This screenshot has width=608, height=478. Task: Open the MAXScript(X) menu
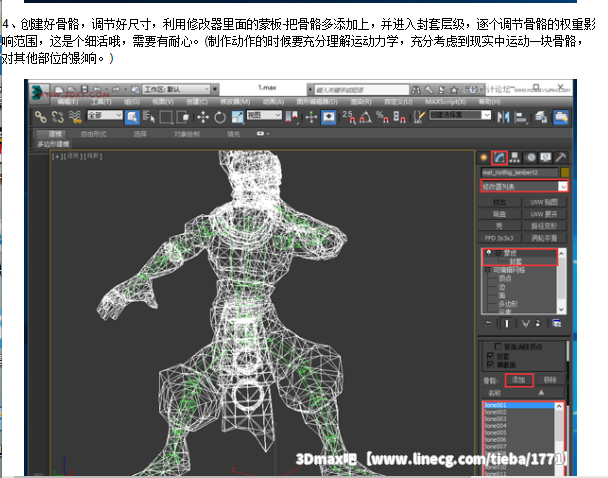click(446, 102)
